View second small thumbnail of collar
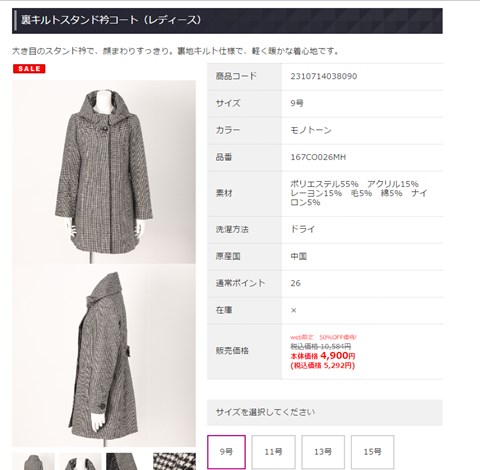The height and width of the screenshot is (470, 480). tap(80, 461)
